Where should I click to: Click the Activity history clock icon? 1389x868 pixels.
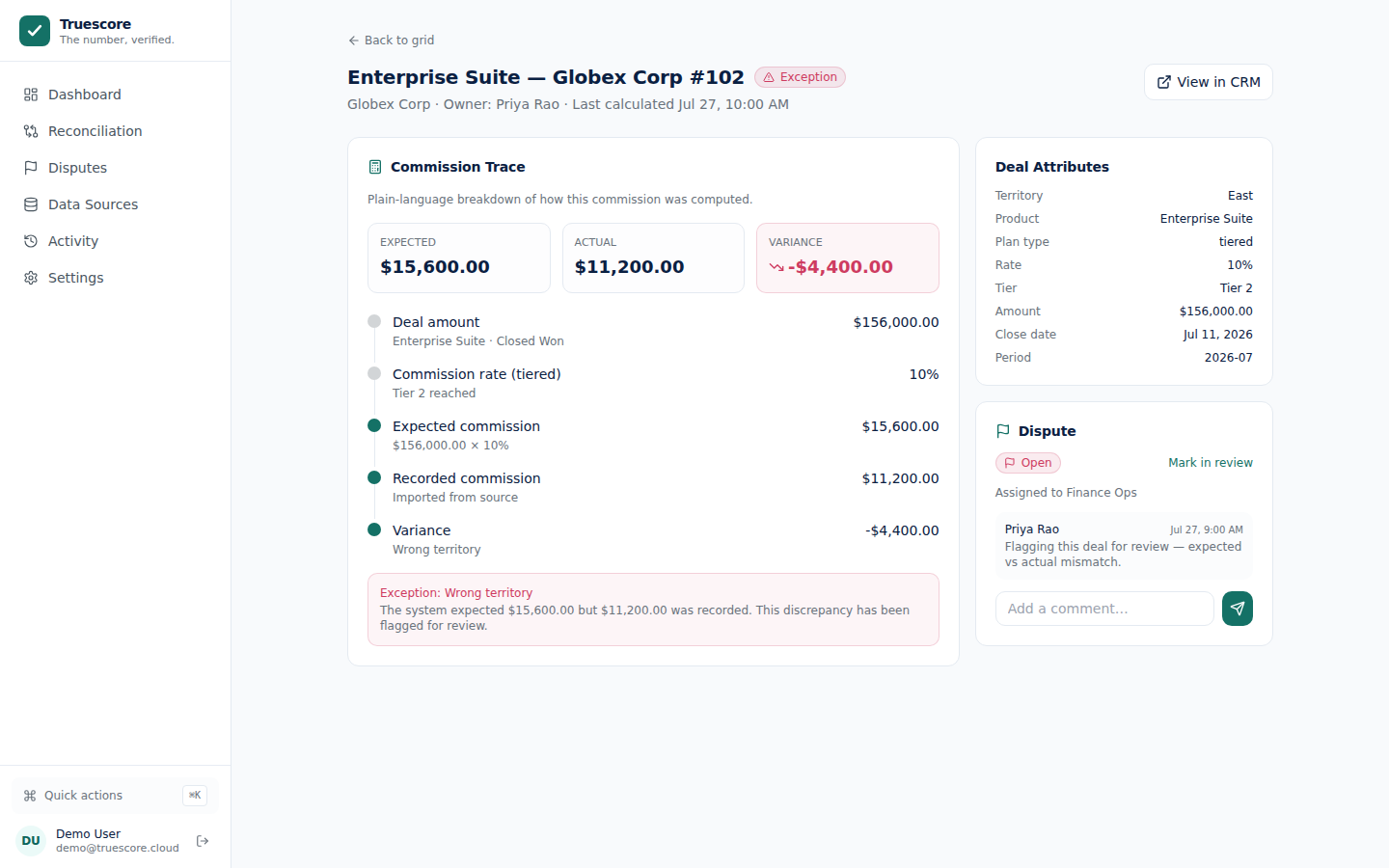point(31,241)
